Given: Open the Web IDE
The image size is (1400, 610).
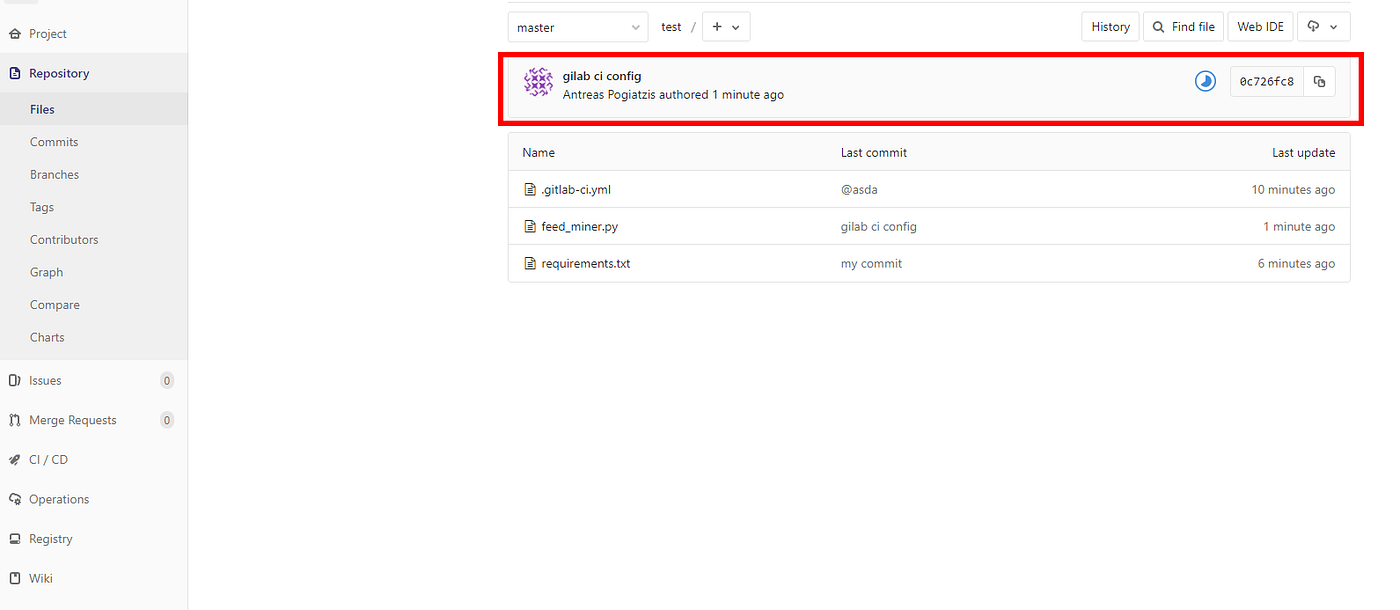Looking at the screenshot, I should (1260, 27).
